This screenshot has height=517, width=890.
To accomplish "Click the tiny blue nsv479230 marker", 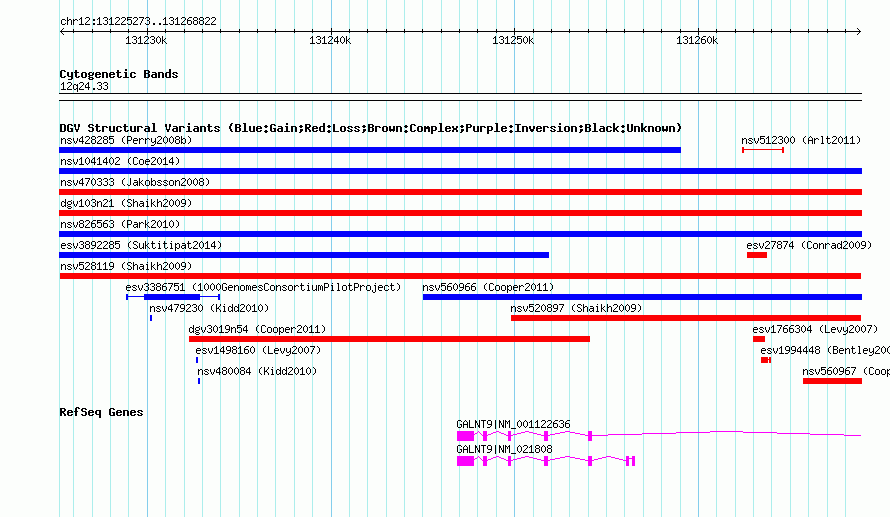I will pos(151,318).
